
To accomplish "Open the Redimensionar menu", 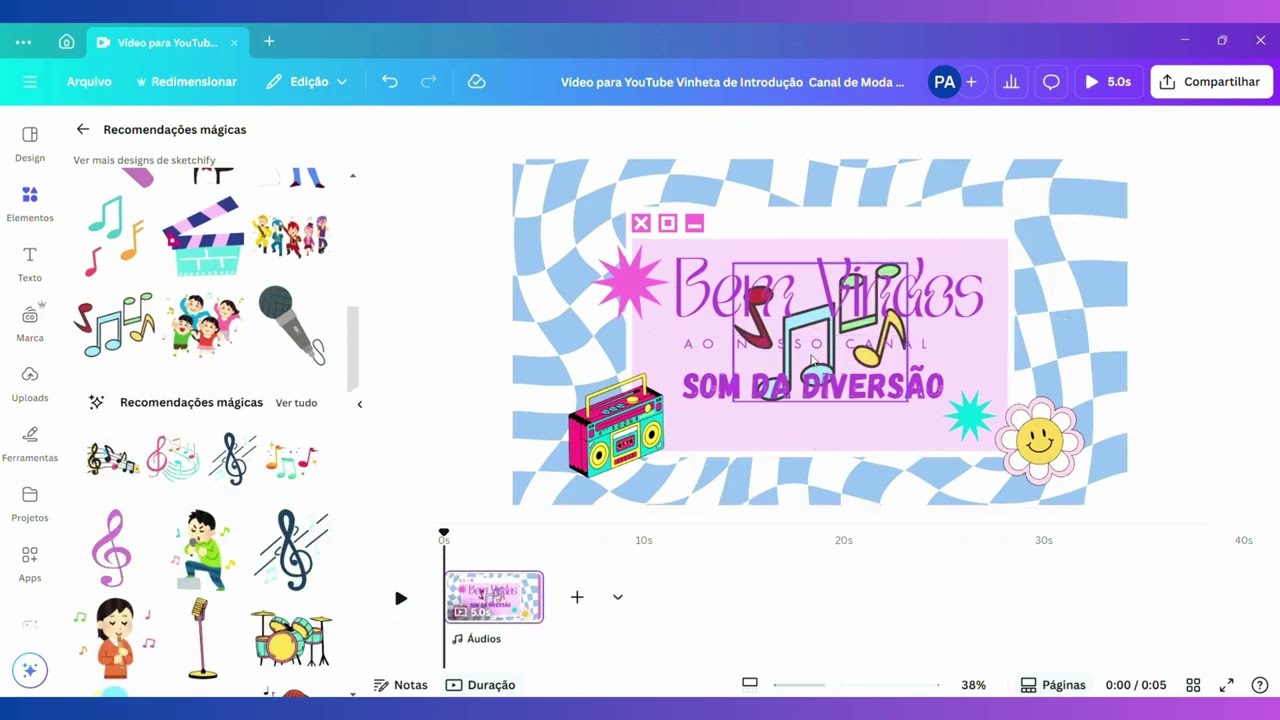I will click(x=187, y=82).
